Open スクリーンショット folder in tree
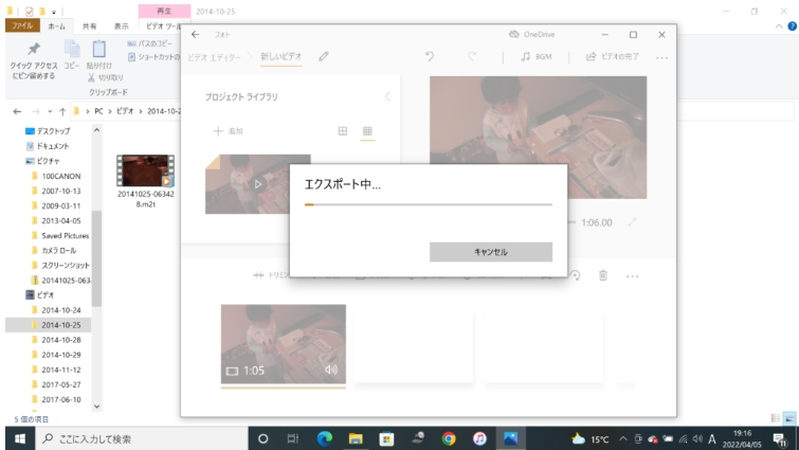Screen dimensions: 799x450 [60, 265]
